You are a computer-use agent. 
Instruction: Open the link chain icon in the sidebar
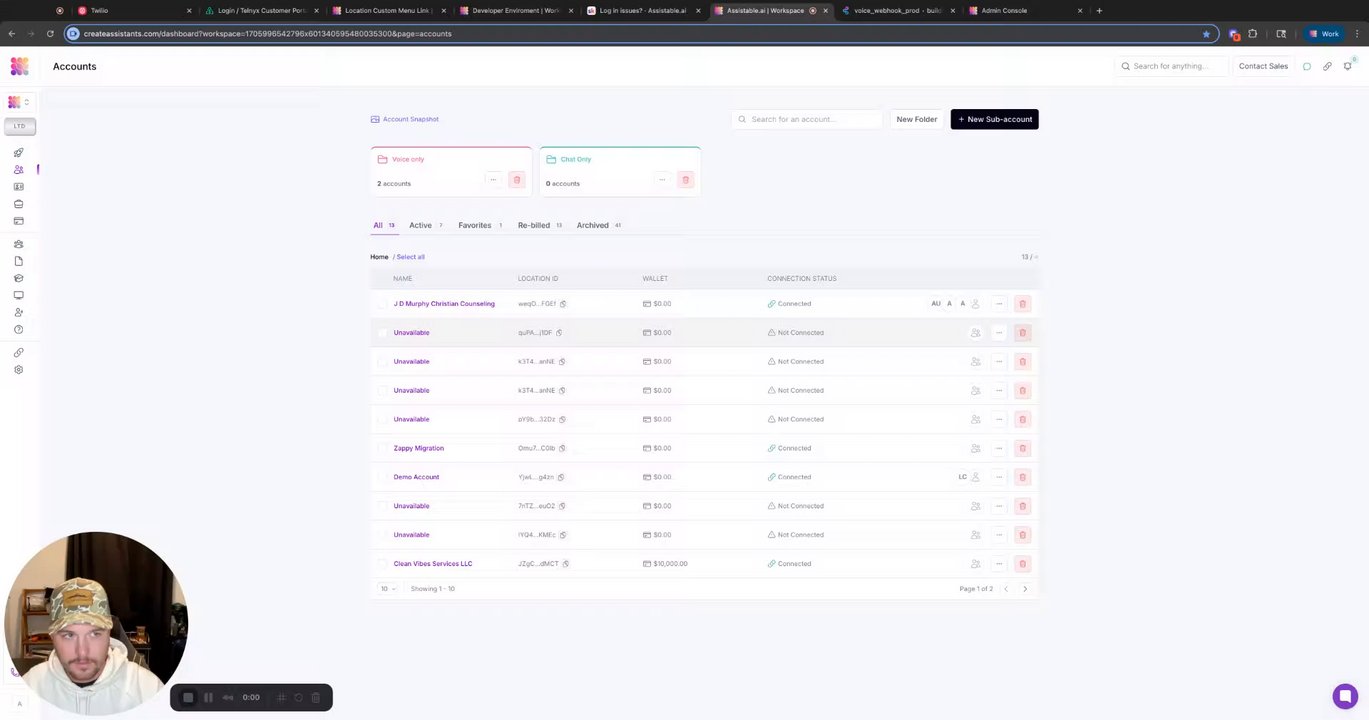[x=18, y=353]
